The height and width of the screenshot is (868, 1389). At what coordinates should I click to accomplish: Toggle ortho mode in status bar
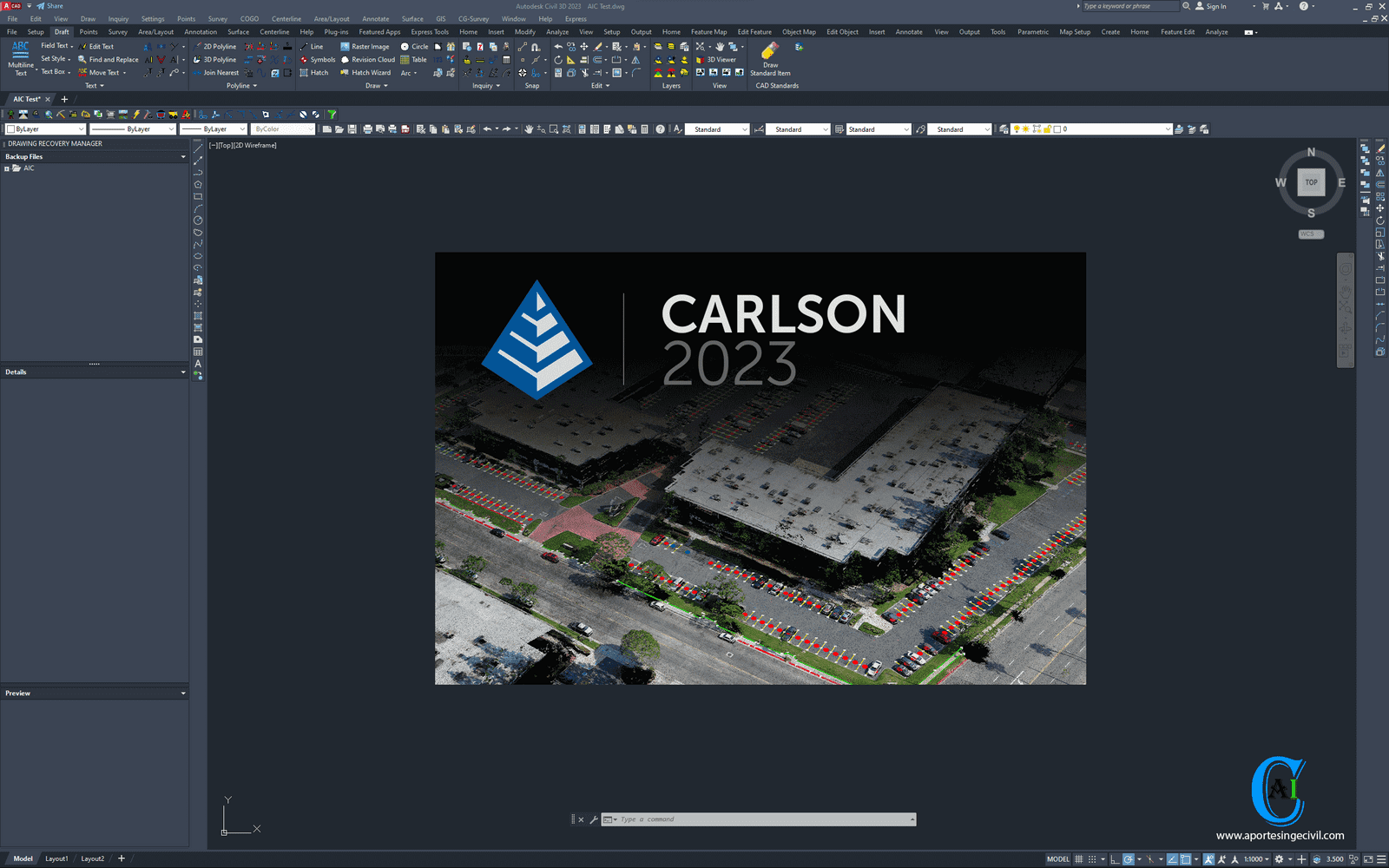tap(1115, 859)
